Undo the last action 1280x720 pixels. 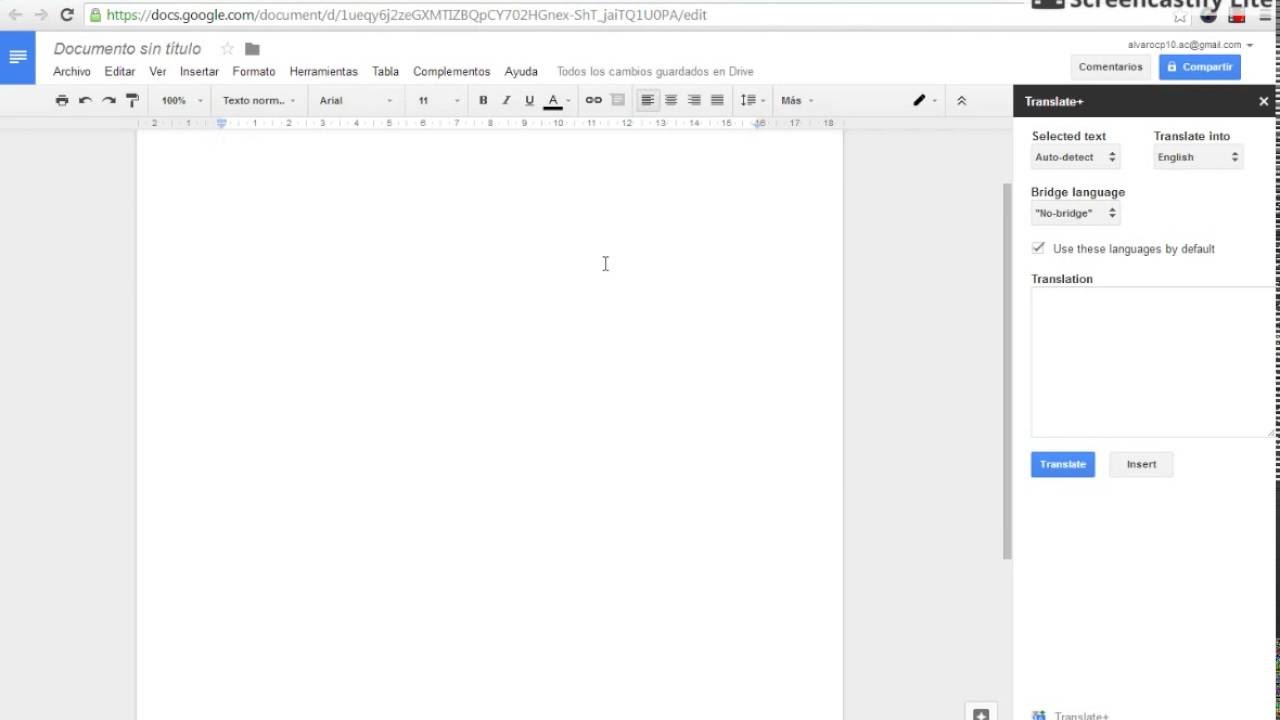point(85,100)
